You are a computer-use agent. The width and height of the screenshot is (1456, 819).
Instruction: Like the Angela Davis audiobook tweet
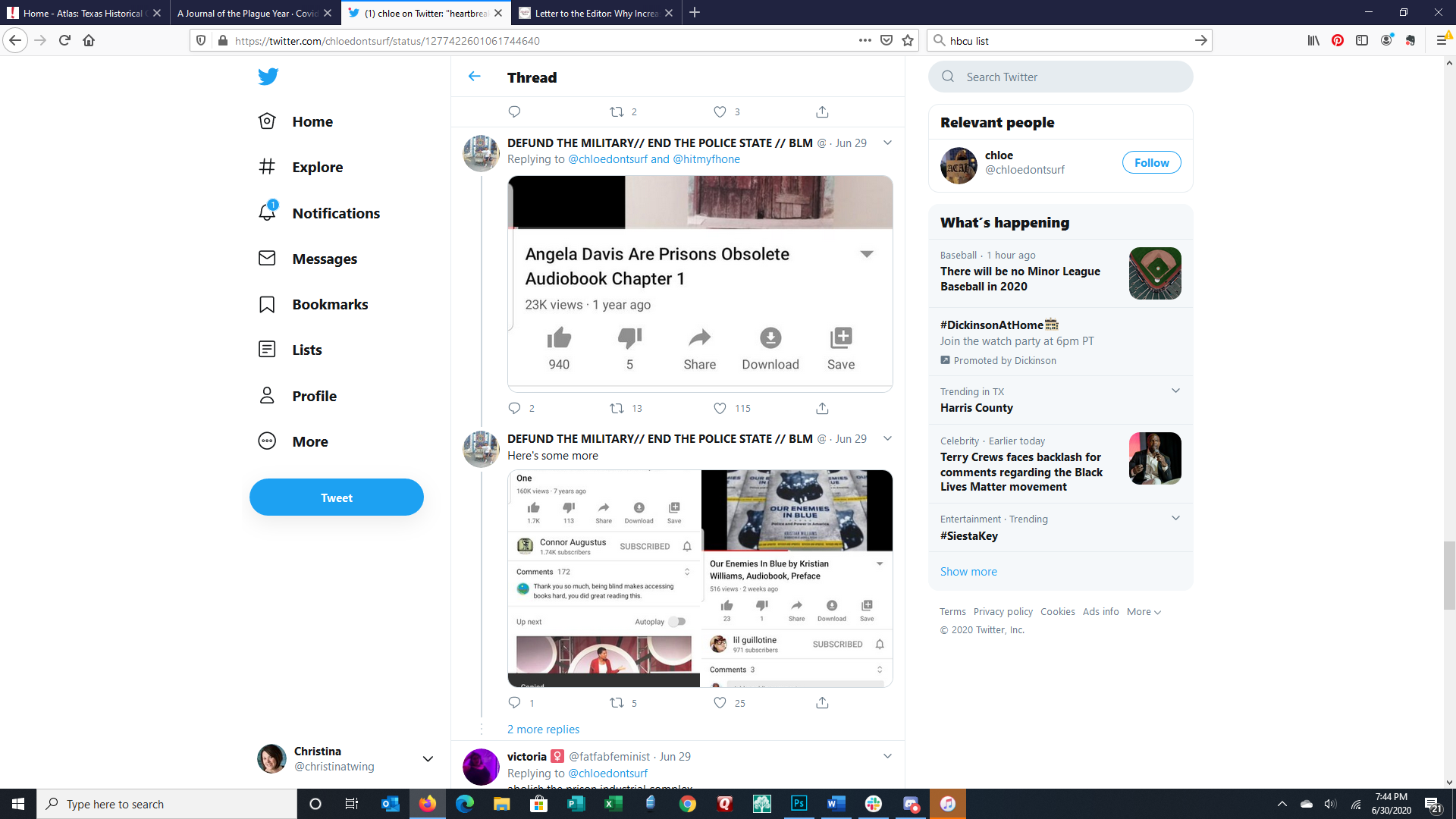point(720,408)
